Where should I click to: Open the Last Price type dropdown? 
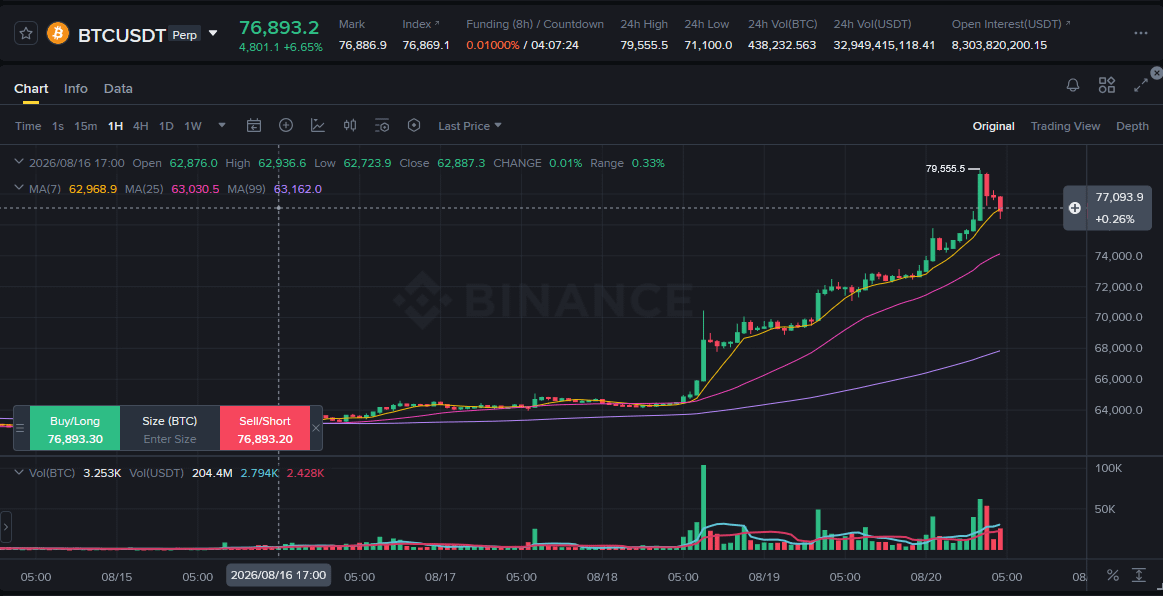470,126
